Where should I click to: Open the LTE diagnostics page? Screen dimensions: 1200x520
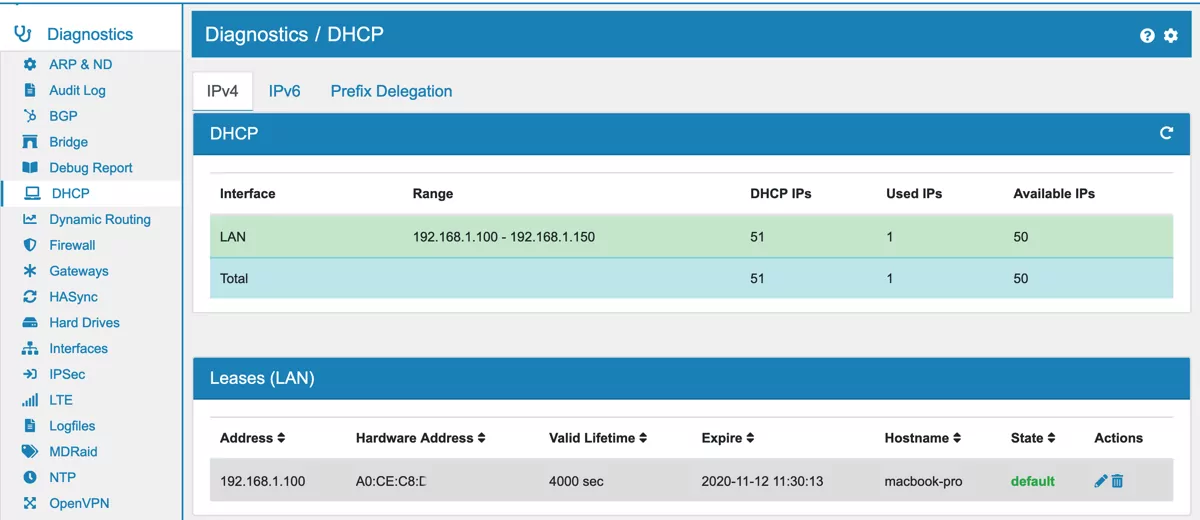61,400
